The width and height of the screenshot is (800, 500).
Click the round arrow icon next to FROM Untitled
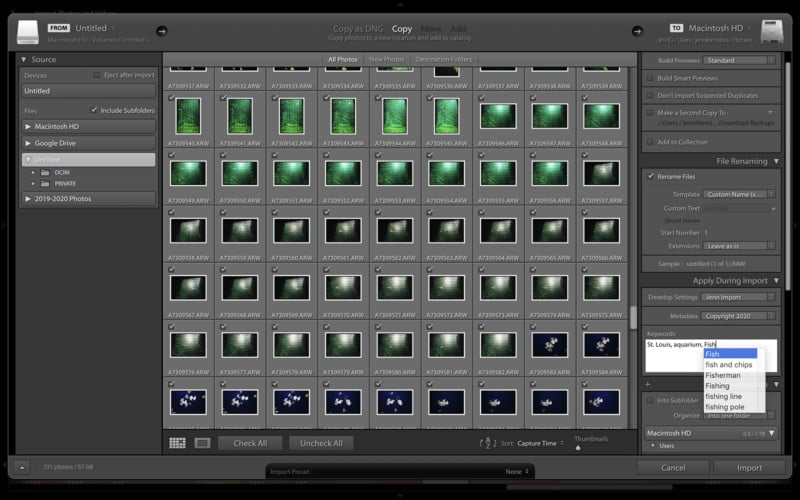(161, 31)
